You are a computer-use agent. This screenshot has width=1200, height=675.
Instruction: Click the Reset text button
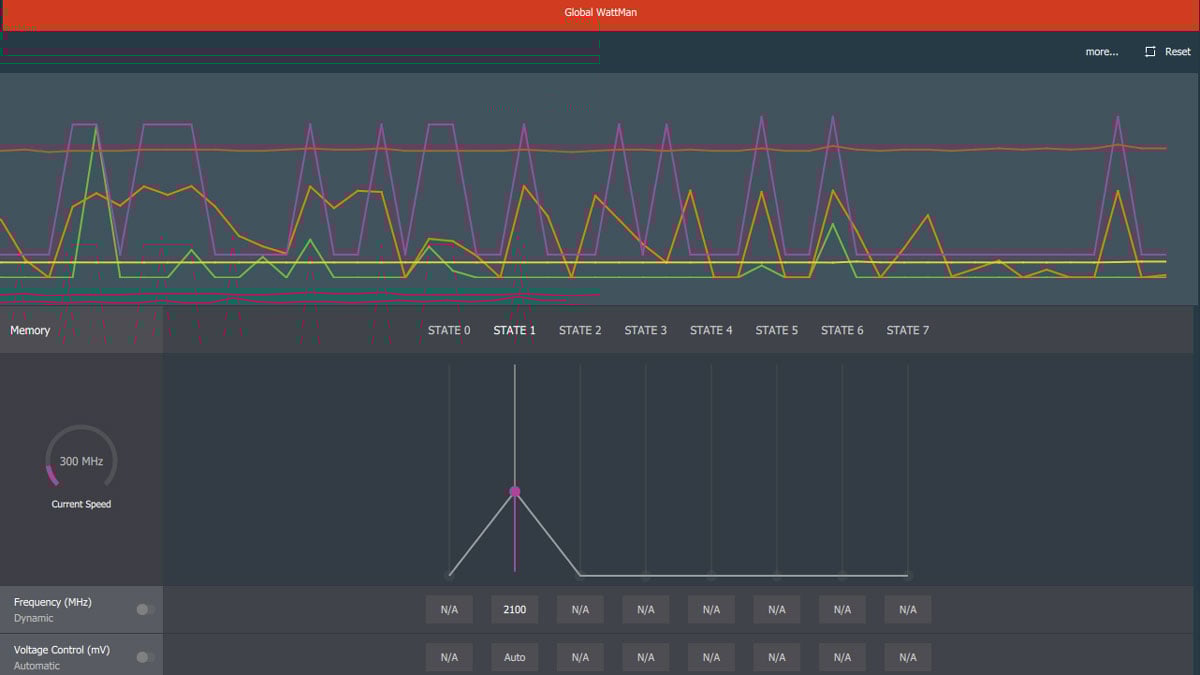1178,52
